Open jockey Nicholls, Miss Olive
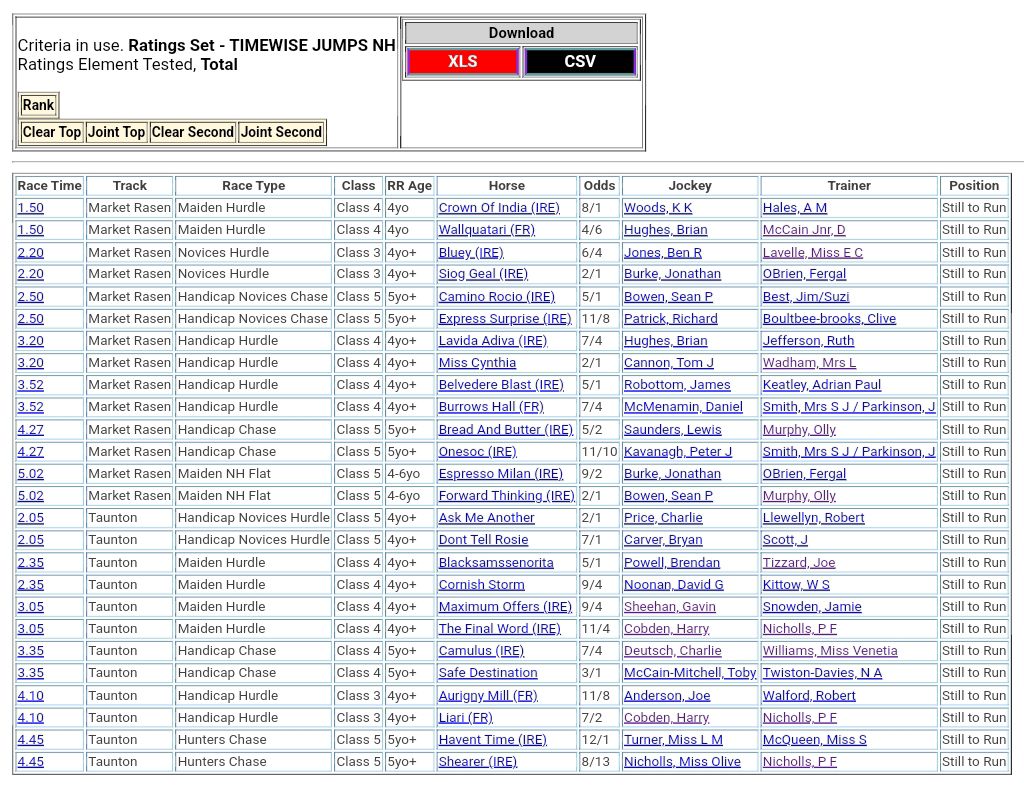This screenshot has width=1024, height=788. [x=682, y=762]
